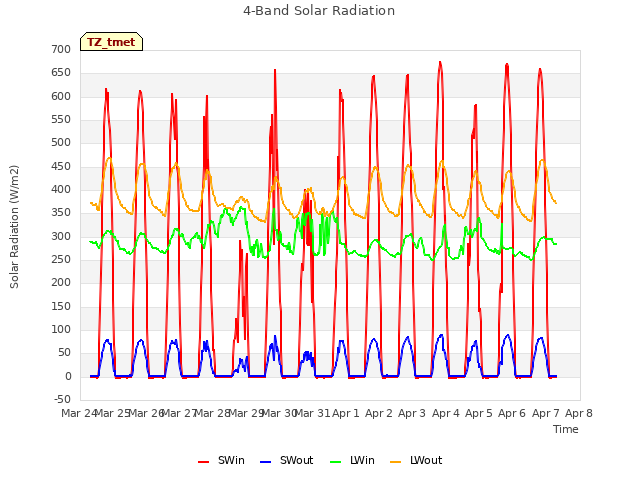Click the 100 y-axis tick label
The height and width of the screenshot is (480, 640).
(61, 329)
